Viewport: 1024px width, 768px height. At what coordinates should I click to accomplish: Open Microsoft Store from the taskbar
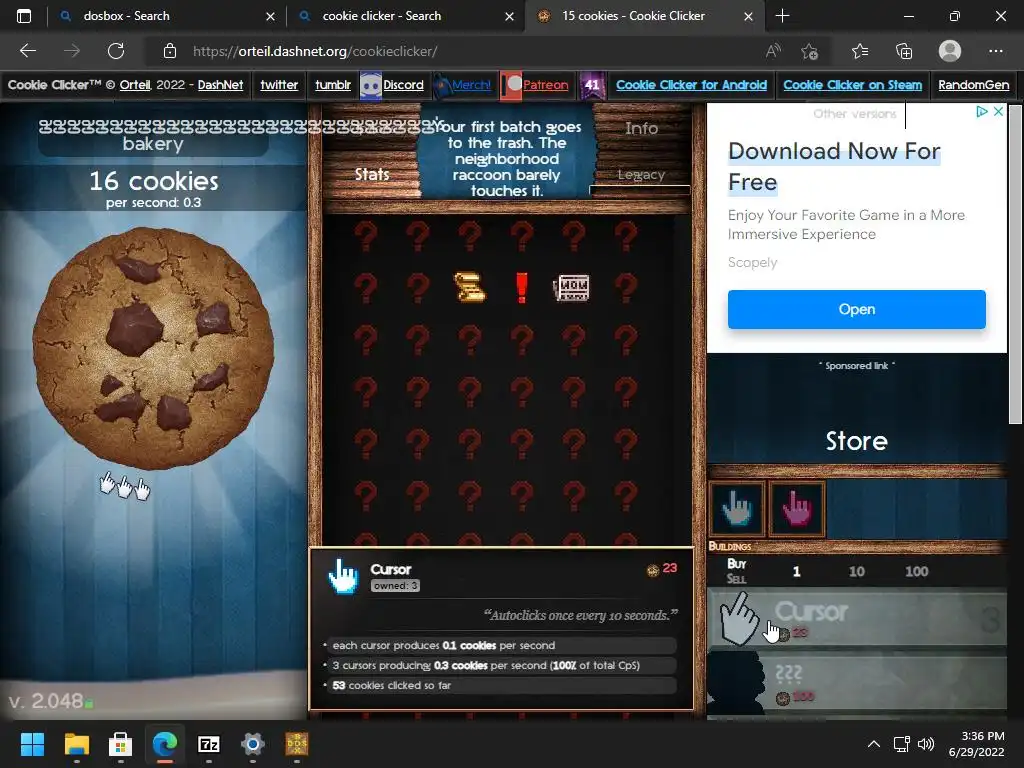pos(120,744)
